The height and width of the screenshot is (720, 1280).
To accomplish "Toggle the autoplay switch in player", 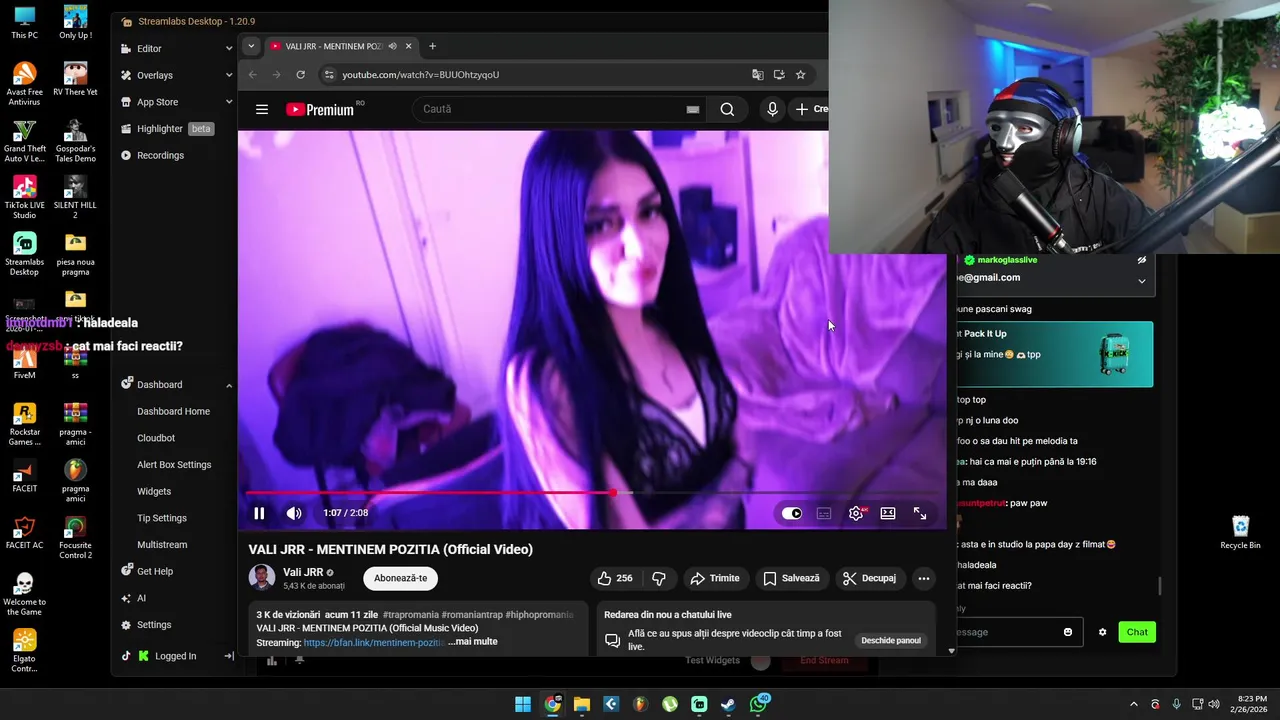I will pyautogui.click(x=792, y=513).
